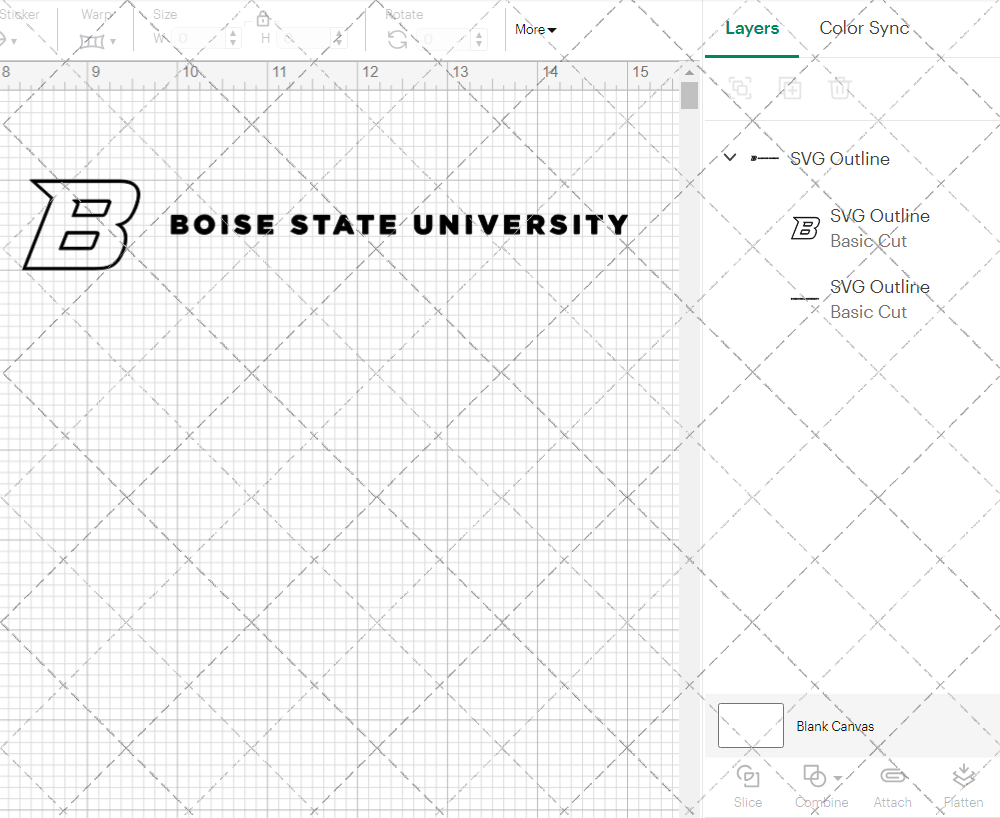Select the Slice tool icon

pyautogui.click(x=748, y=776)
